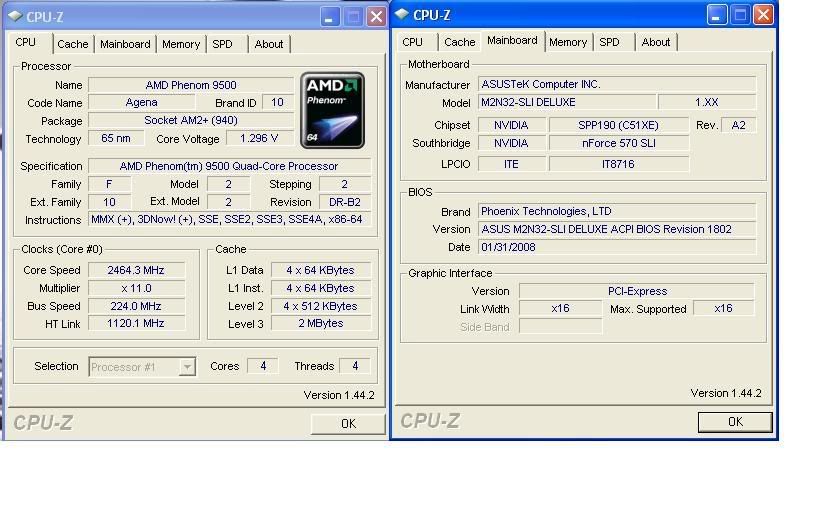Click the AMD Phenom 9500 name field

(191, 85)
